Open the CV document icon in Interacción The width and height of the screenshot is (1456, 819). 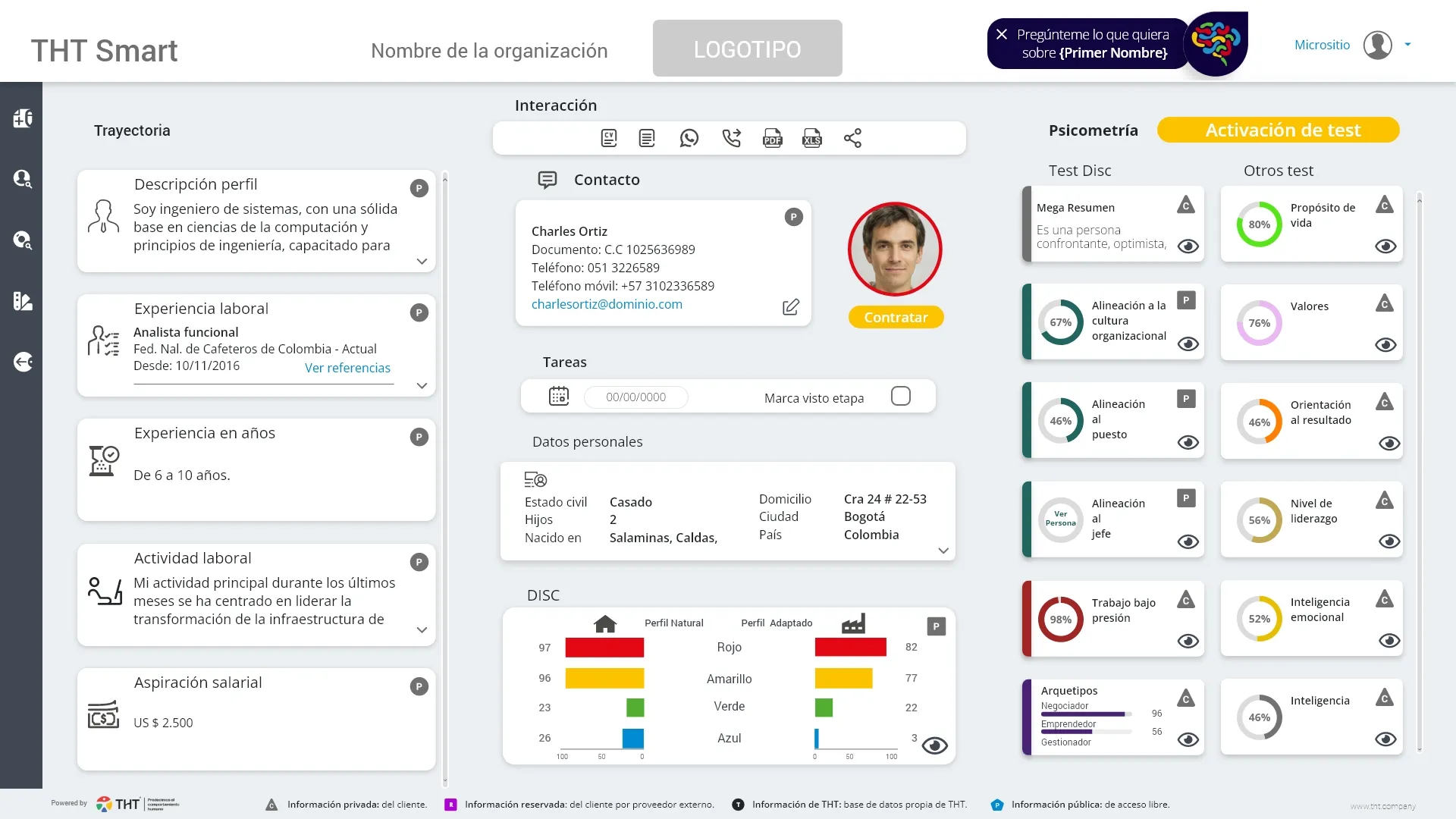click(x=608, y=138)
